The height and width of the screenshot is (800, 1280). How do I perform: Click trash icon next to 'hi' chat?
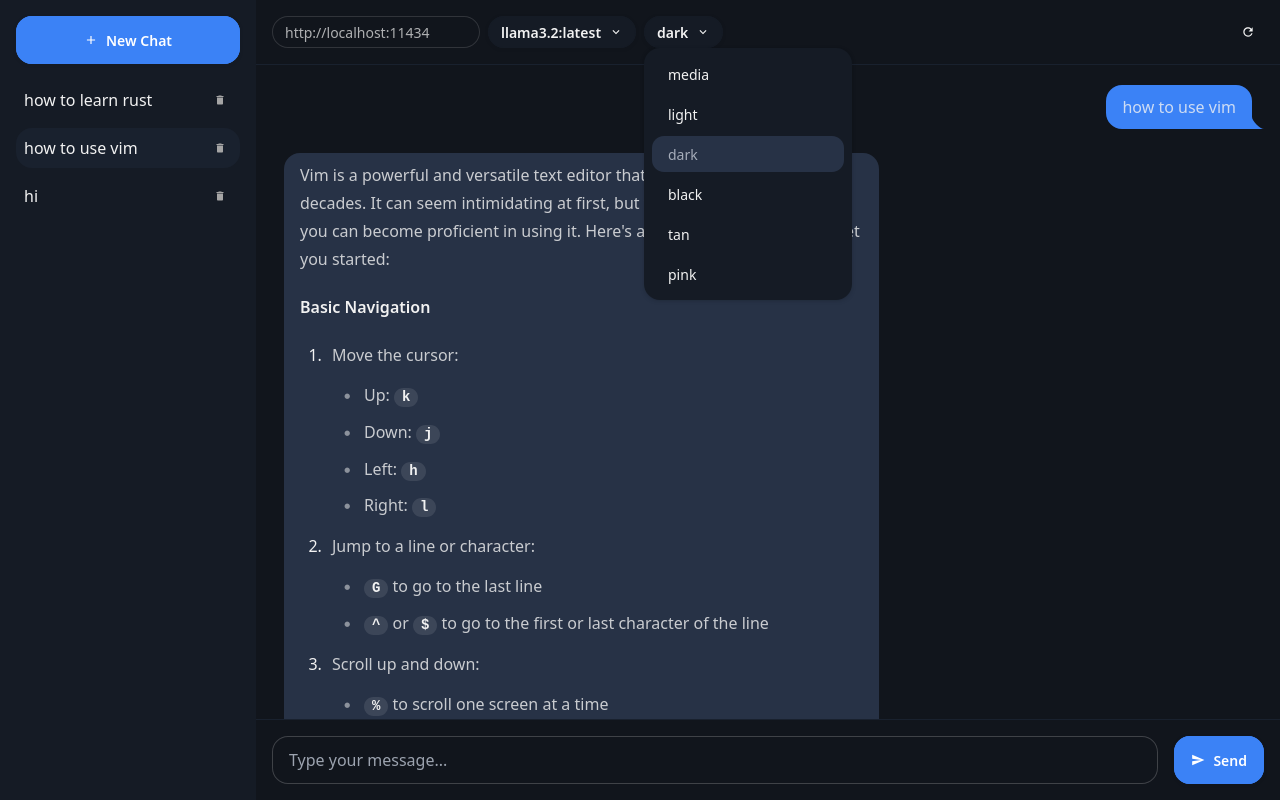click(x=220, y=196)
